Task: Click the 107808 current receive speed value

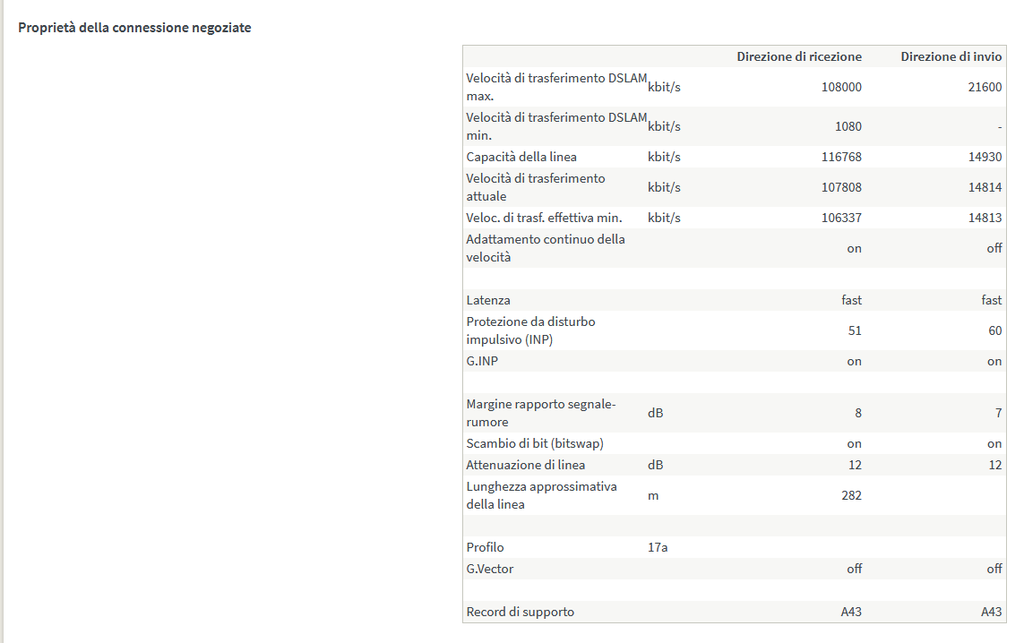Action: point(841,187)
